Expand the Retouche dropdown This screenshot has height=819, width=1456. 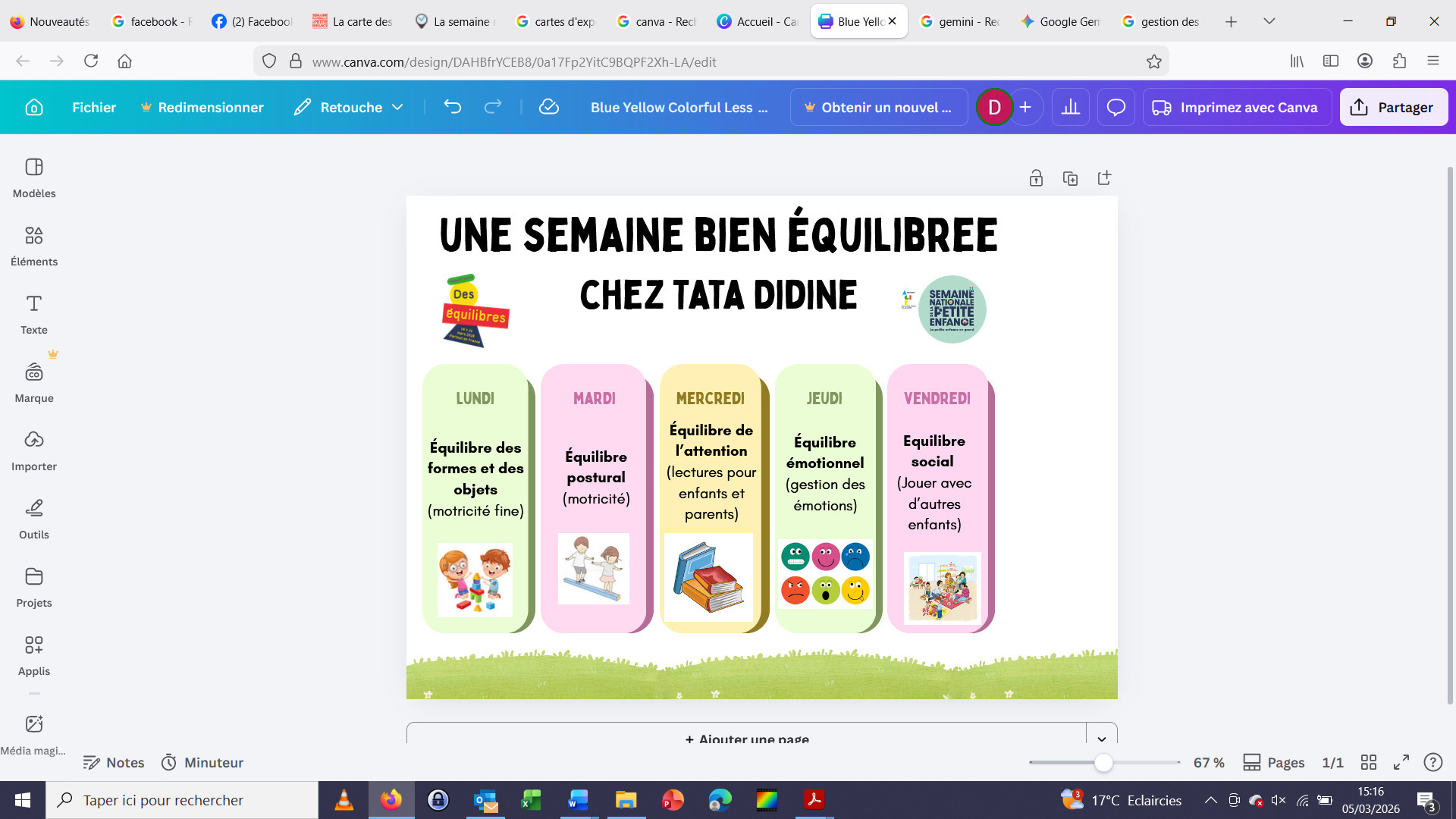[x=397, y=107]
